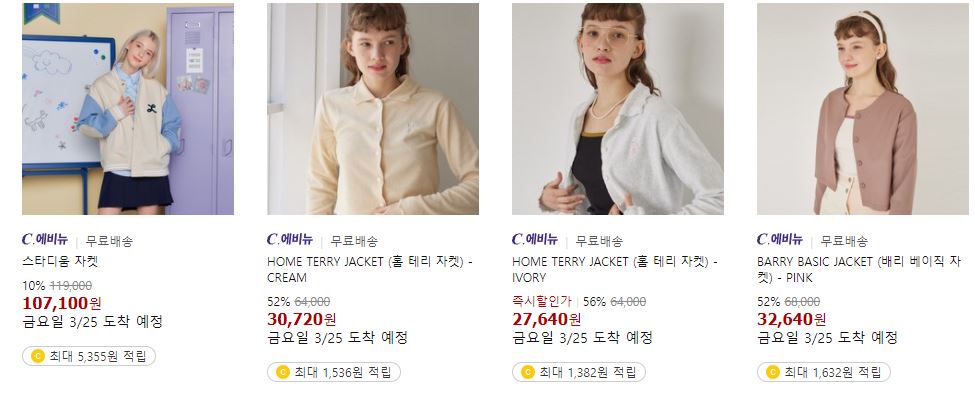The width and height of the screenshot is (975, 416).
Task: Click the HOME TERRY JACKET - CREAM title
Action: click(x=370, y=269)
